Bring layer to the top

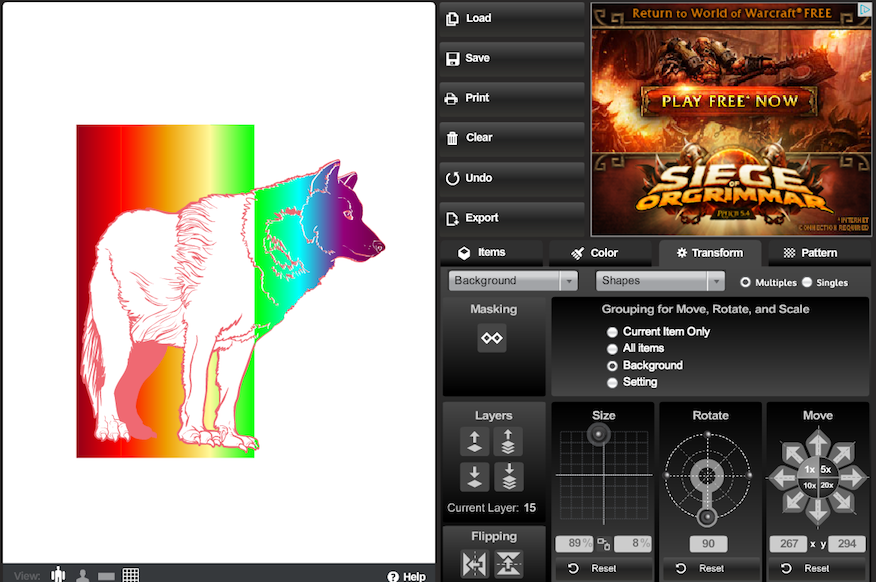508,441
